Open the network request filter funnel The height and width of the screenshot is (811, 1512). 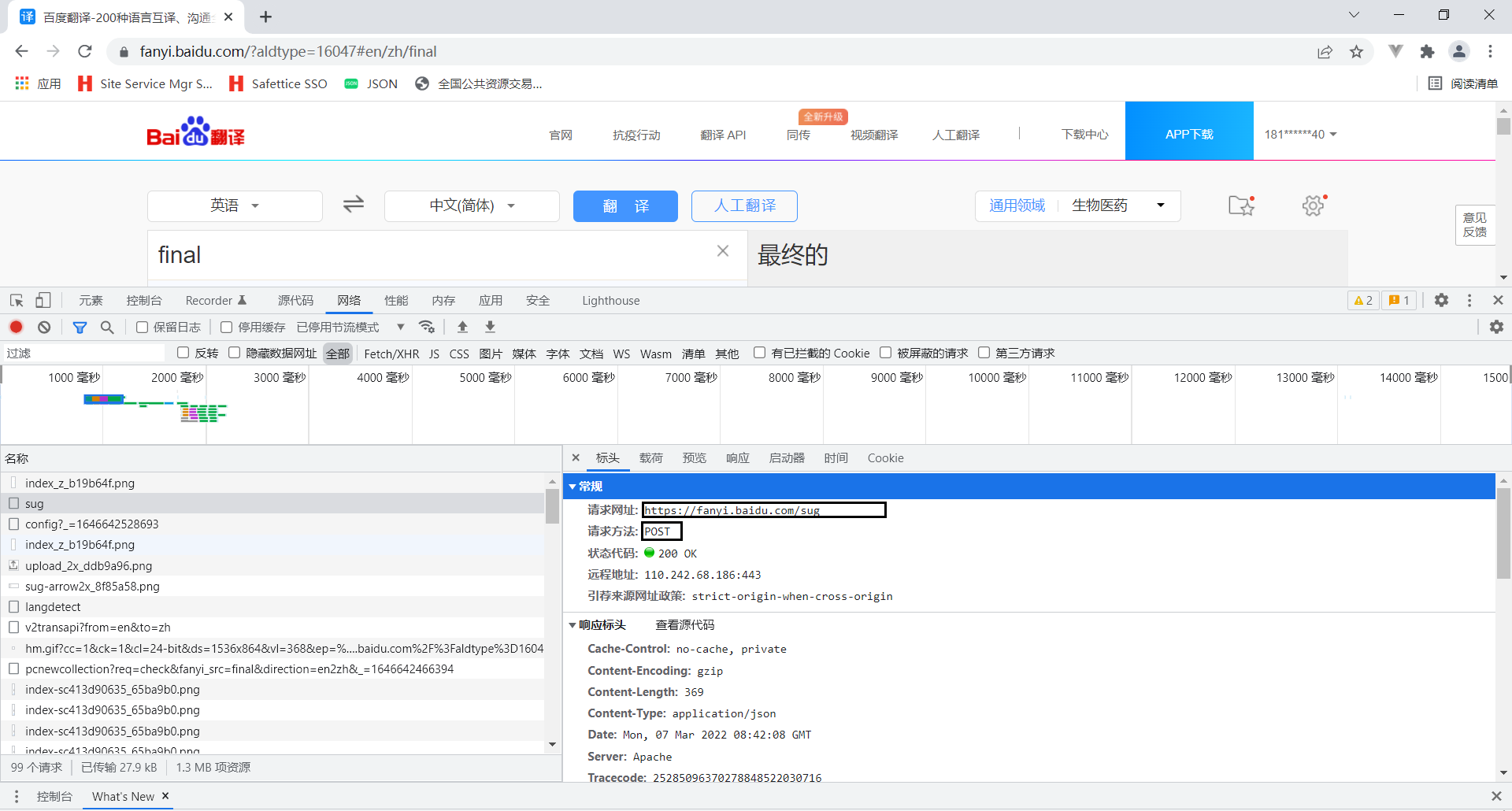click(79, 327)
